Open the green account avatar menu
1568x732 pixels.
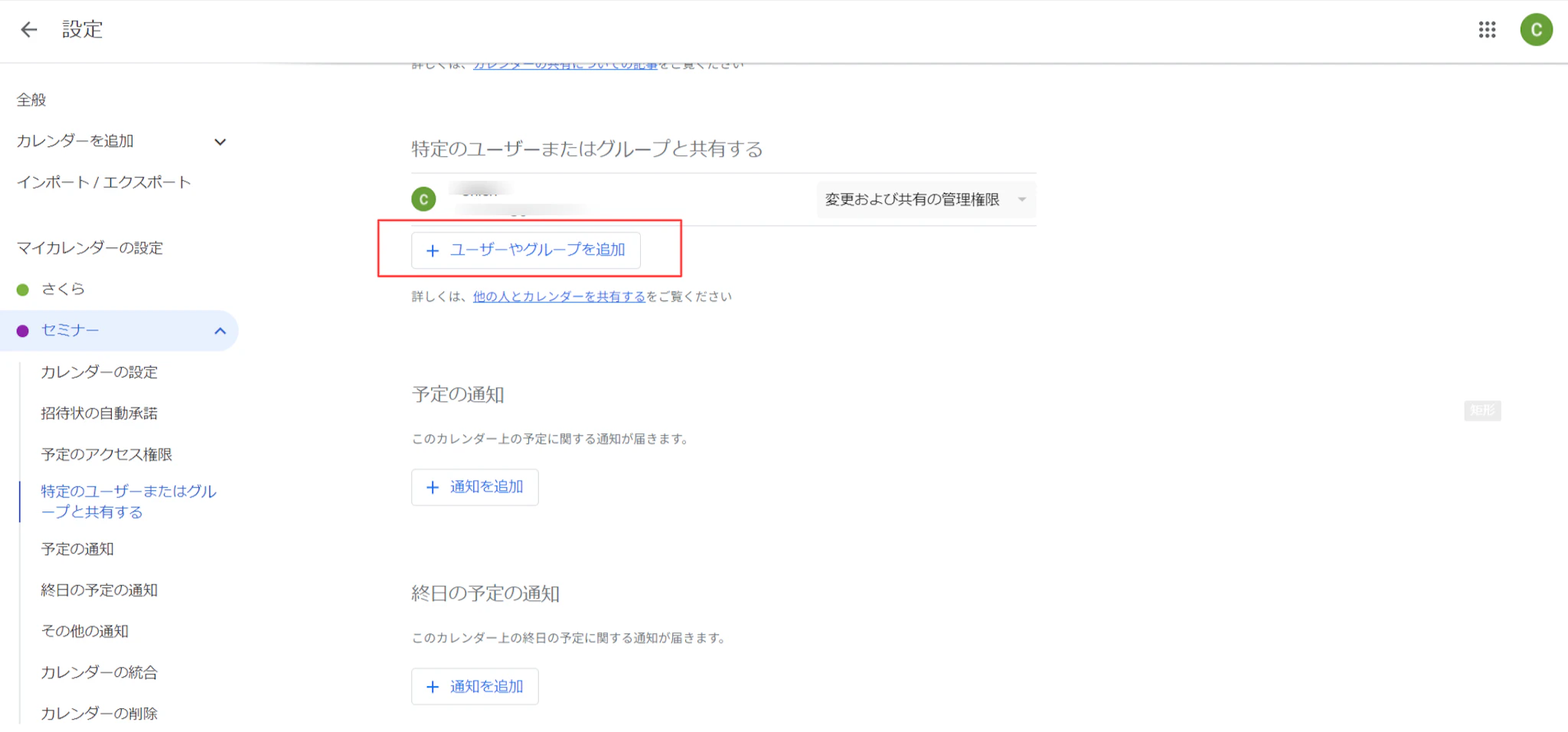1536,30
